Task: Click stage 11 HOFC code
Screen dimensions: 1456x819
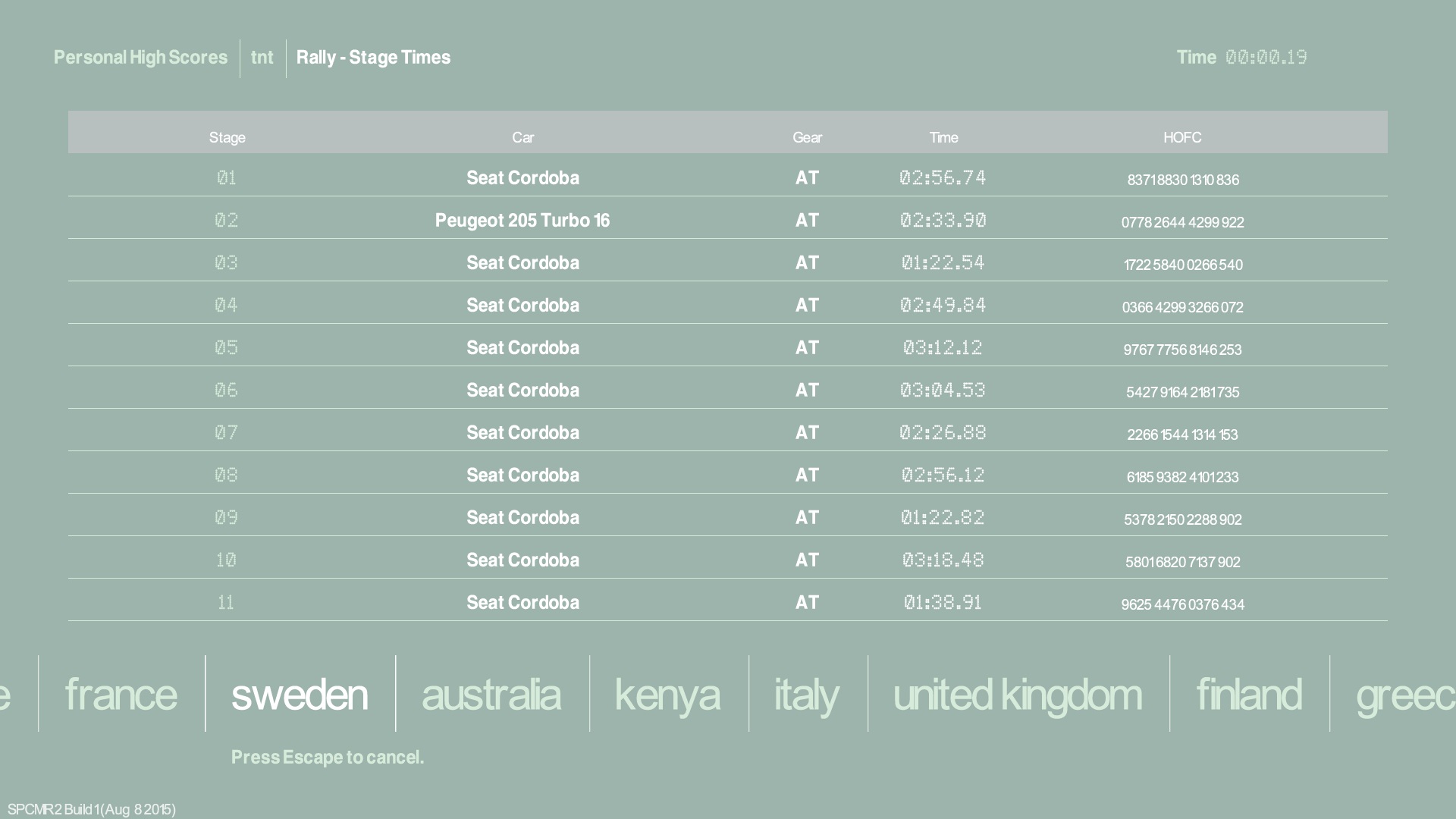Action: 1182,604
